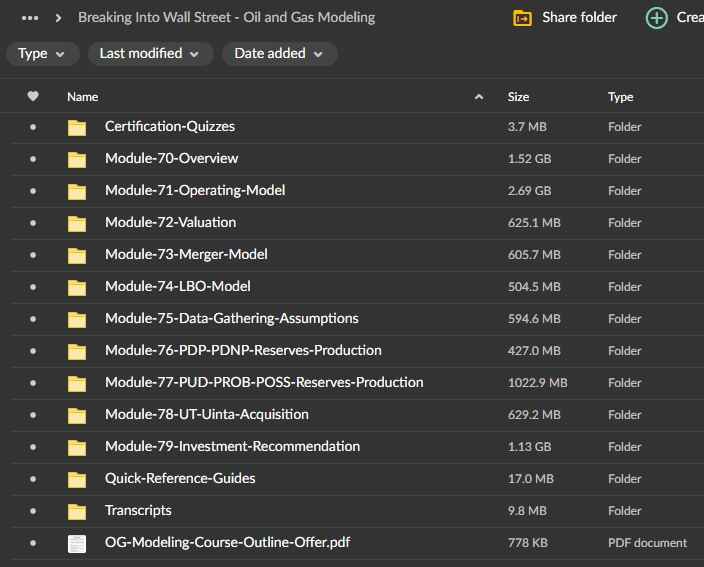The width and height of the screenshot is (704, 567).
Task: Click the Module-74-LBO-Model folder icon
Action: point(77,287)
